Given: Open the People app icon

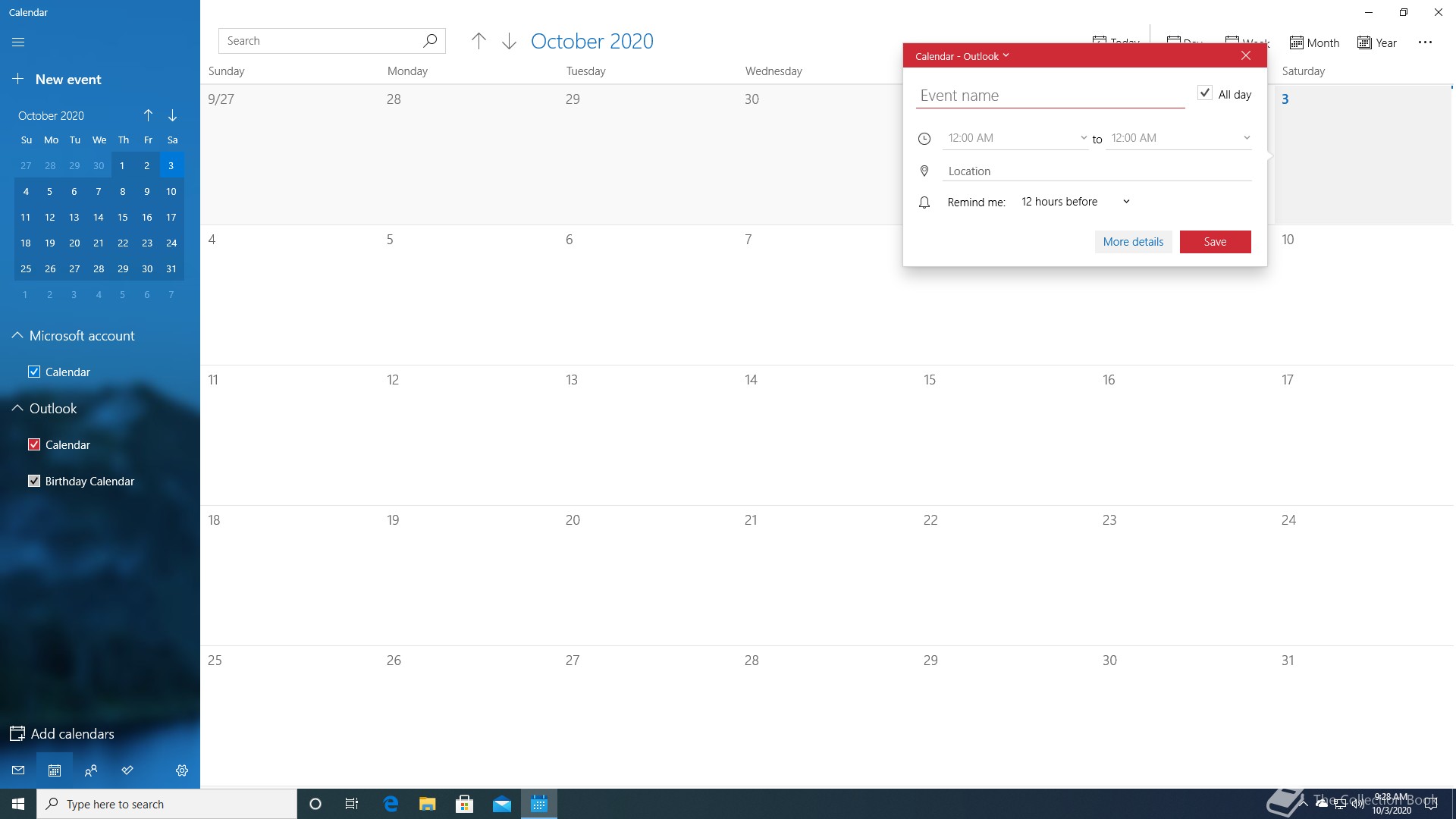Looking at the screenshot, I should pos(91,770).
